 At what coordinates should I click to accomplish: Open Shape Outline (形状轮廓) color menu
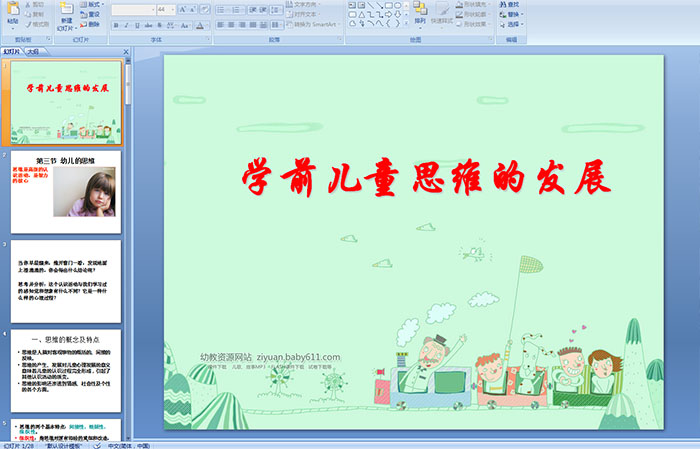472,14
